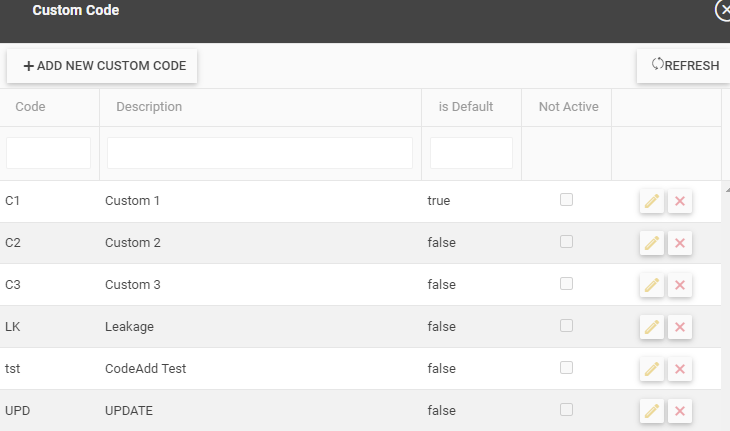Close the Custom Code dialog
The width and height of the screenshot is (730, 431).
(x=723, y=9)
